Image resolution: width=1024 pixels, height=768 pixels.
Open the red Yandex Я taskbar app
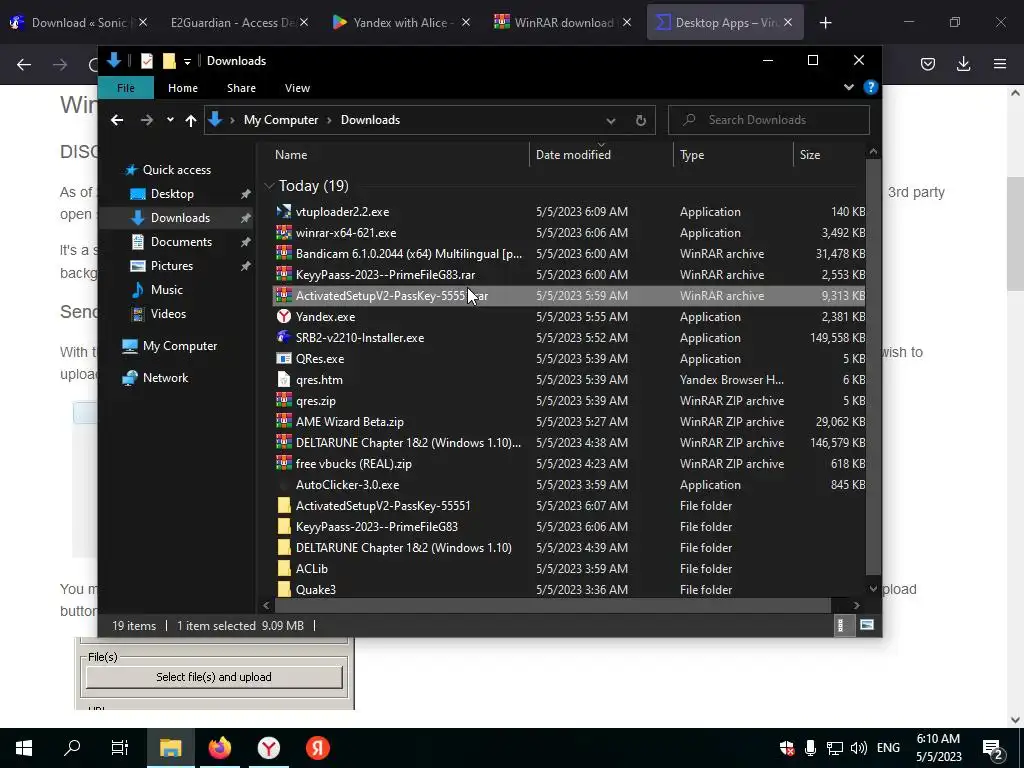tap(318, 748)
